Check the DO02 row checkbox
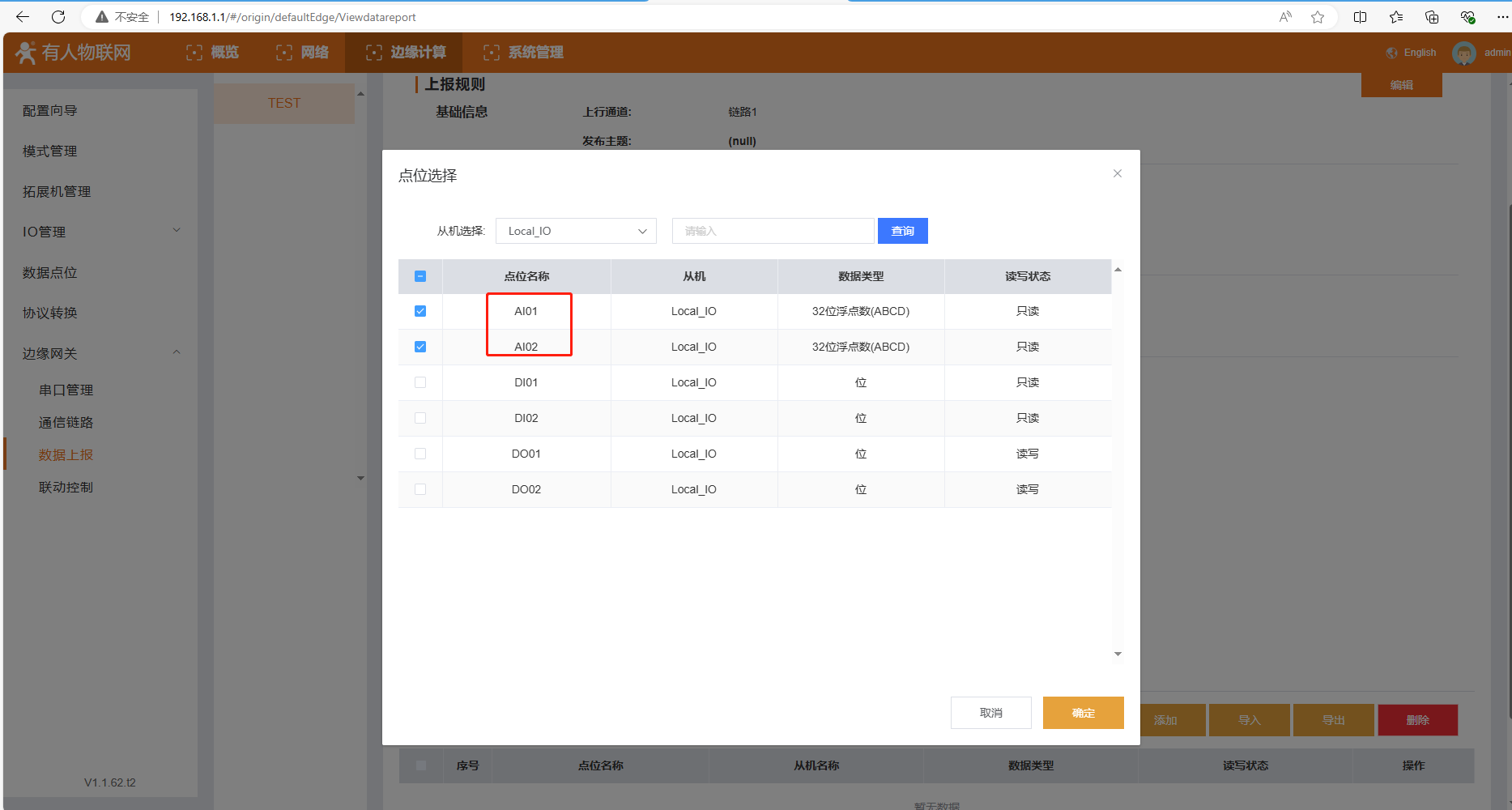Image resolution: width=1512 pixels, height=810 pixels. click(x=420, y=489)
